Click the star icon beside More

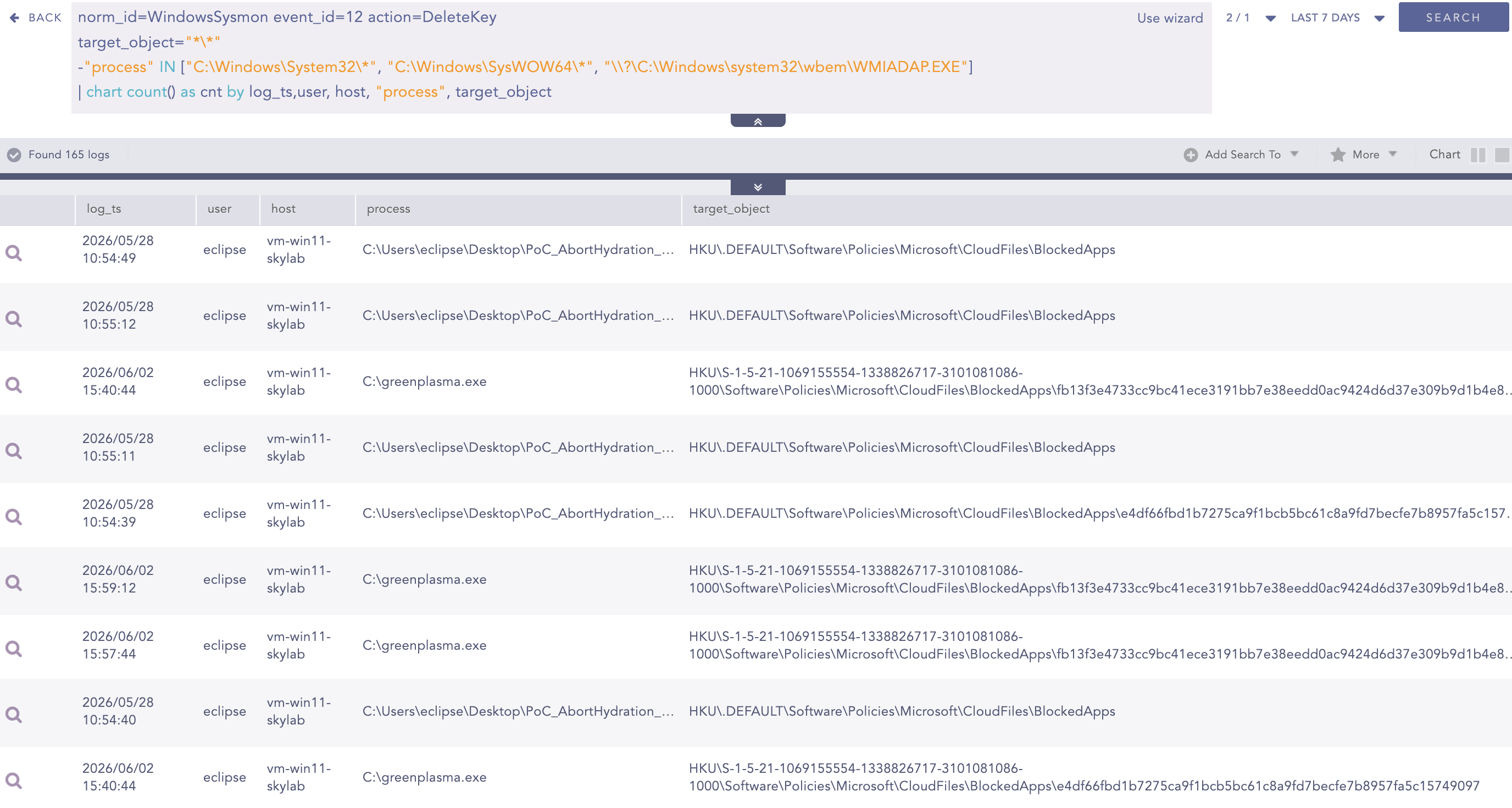click(1338, 154)
